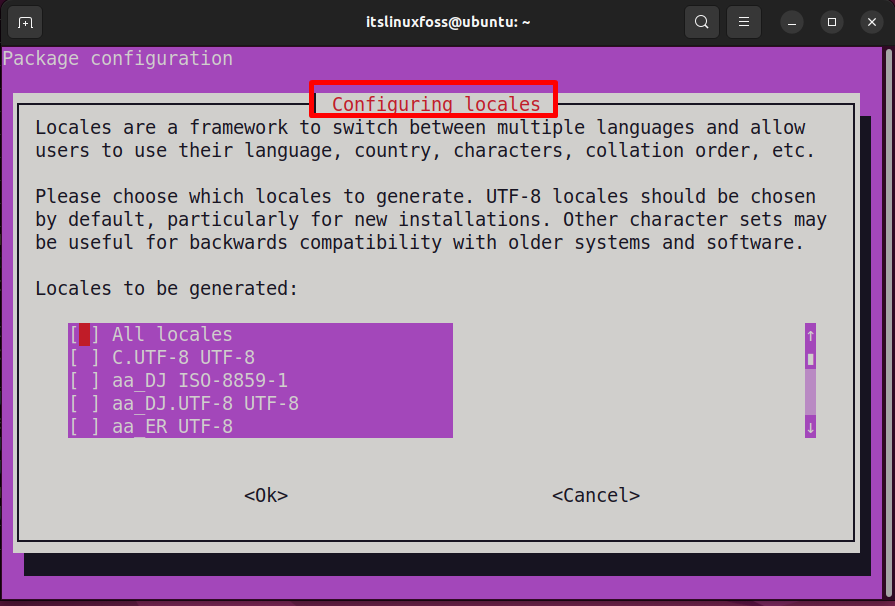The image size is (895, 606).
Task: Click the locale list scrollbar thumb
Action: click(x=811, y=359)
